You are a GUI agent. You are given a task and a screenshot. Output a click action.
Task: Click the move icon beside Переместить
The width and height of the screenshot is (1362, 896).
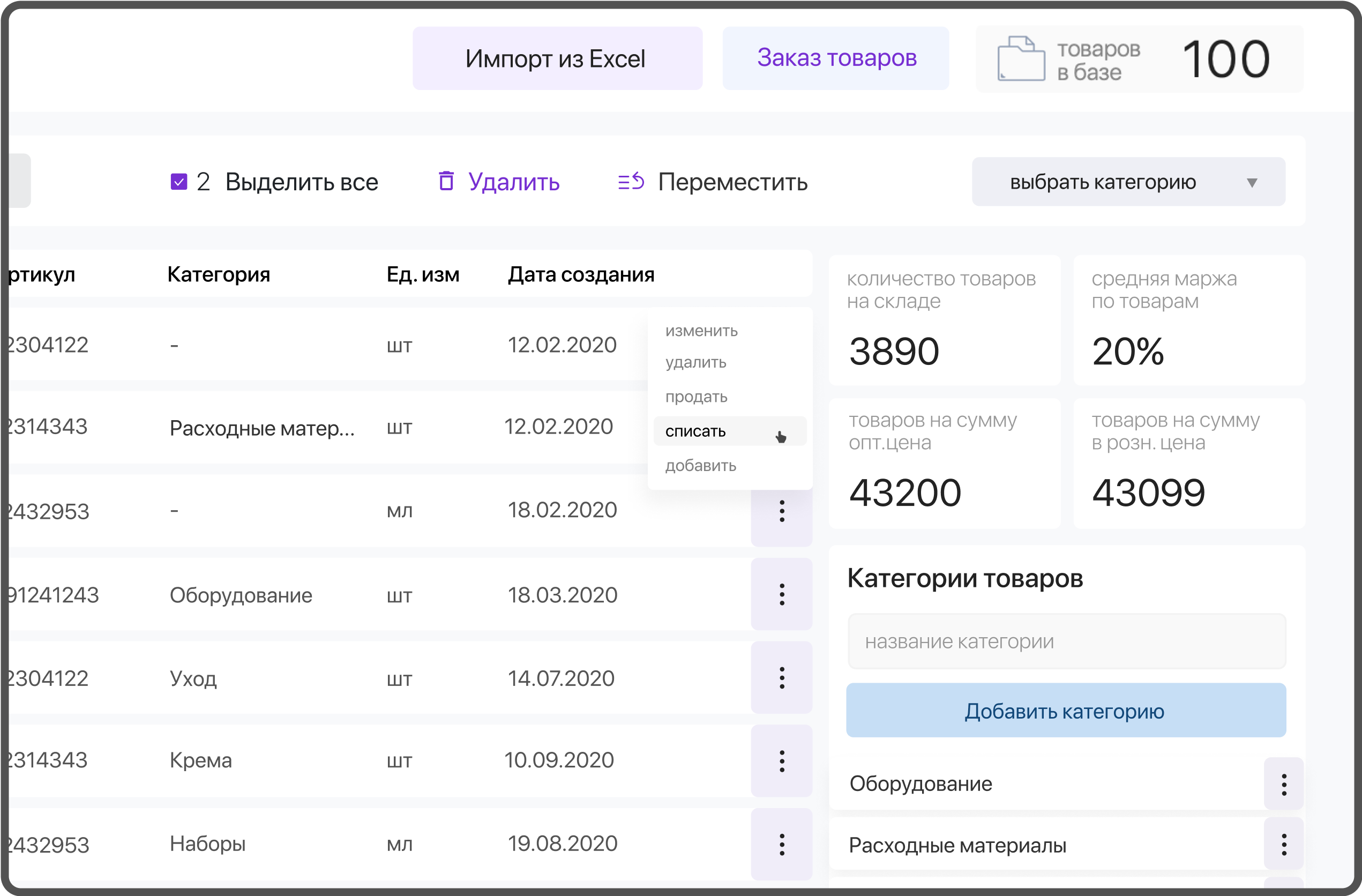click(x=631, y=182)
